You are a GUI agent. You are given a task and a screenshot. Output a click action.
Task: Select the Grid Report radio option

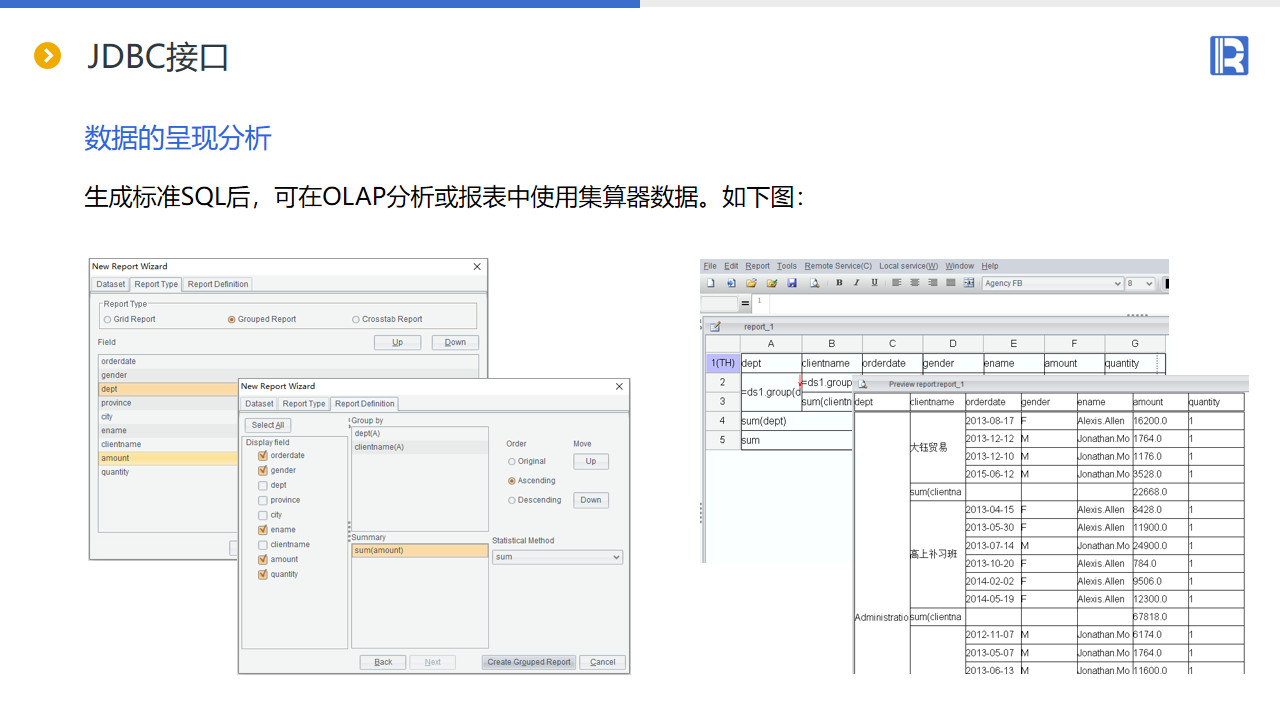pos(108,320)
